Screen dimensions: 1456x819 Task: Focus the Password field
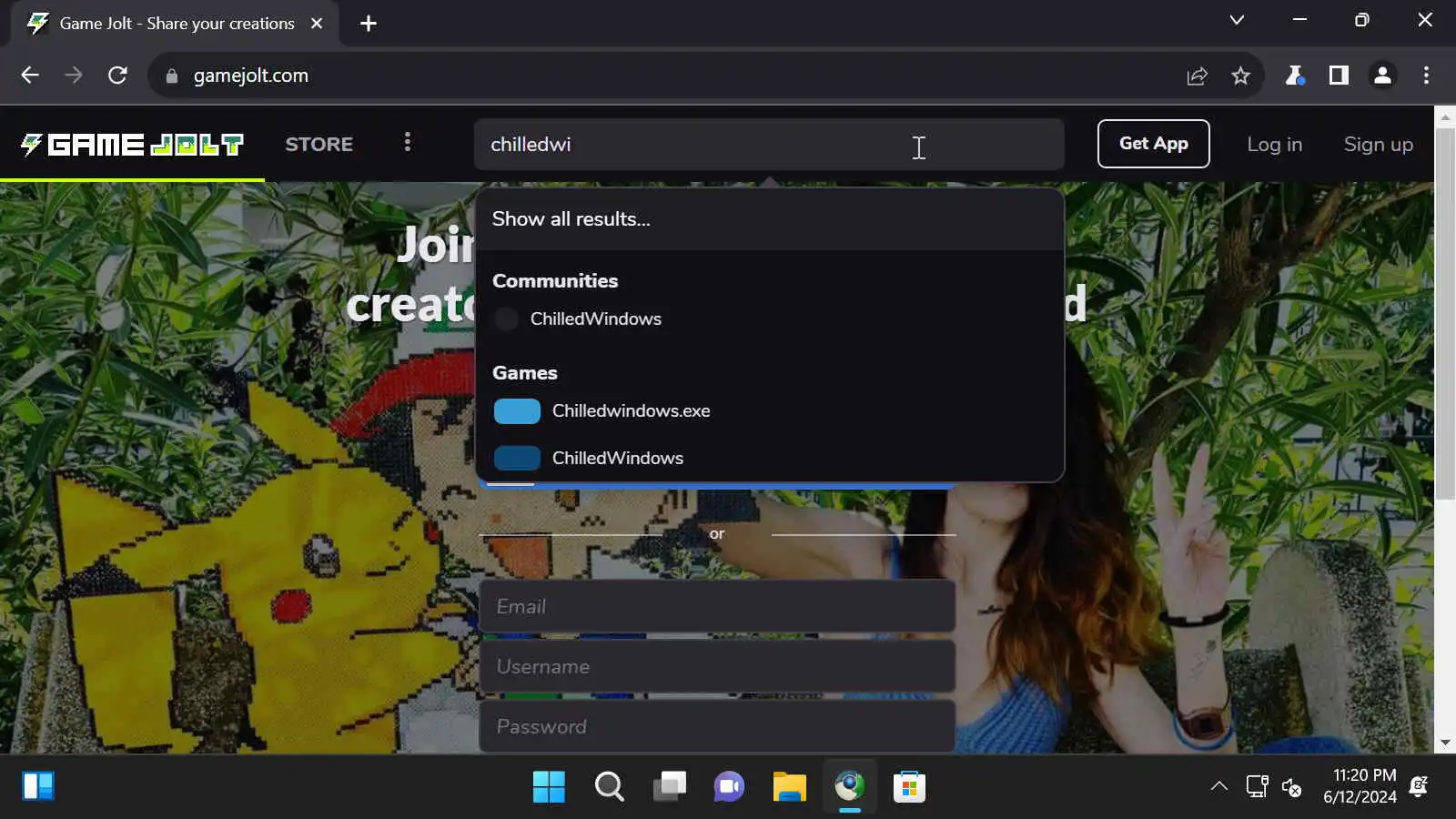[x=717, y=726]
